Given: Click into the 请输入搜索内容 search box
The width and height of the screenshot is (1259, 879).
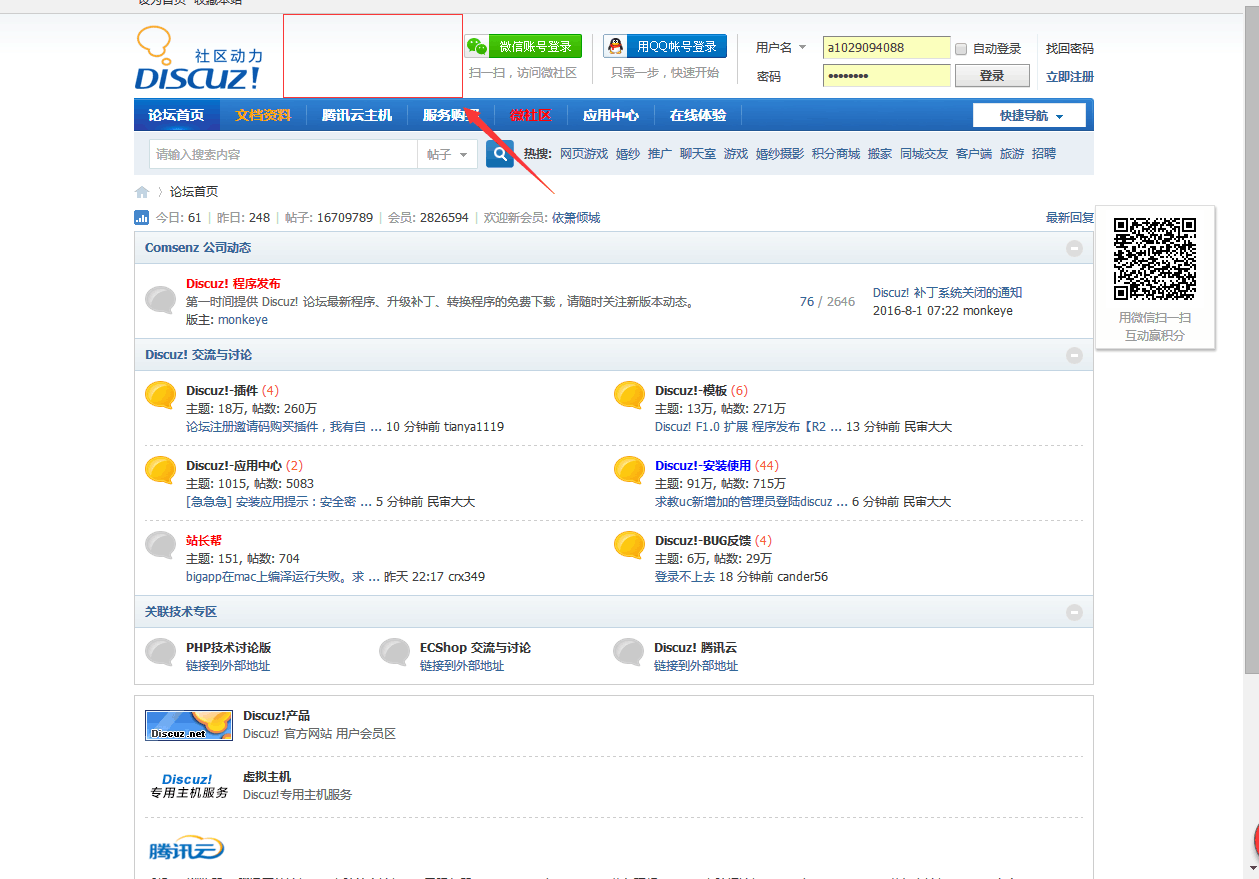Looking at the screenshot, I should (283, 154).
